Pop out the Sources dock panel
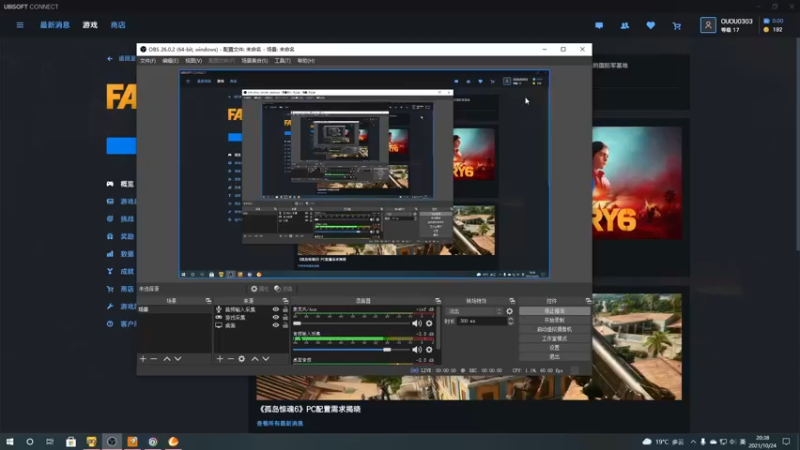Viewport: 800px width, 450px height. (285, 301)
